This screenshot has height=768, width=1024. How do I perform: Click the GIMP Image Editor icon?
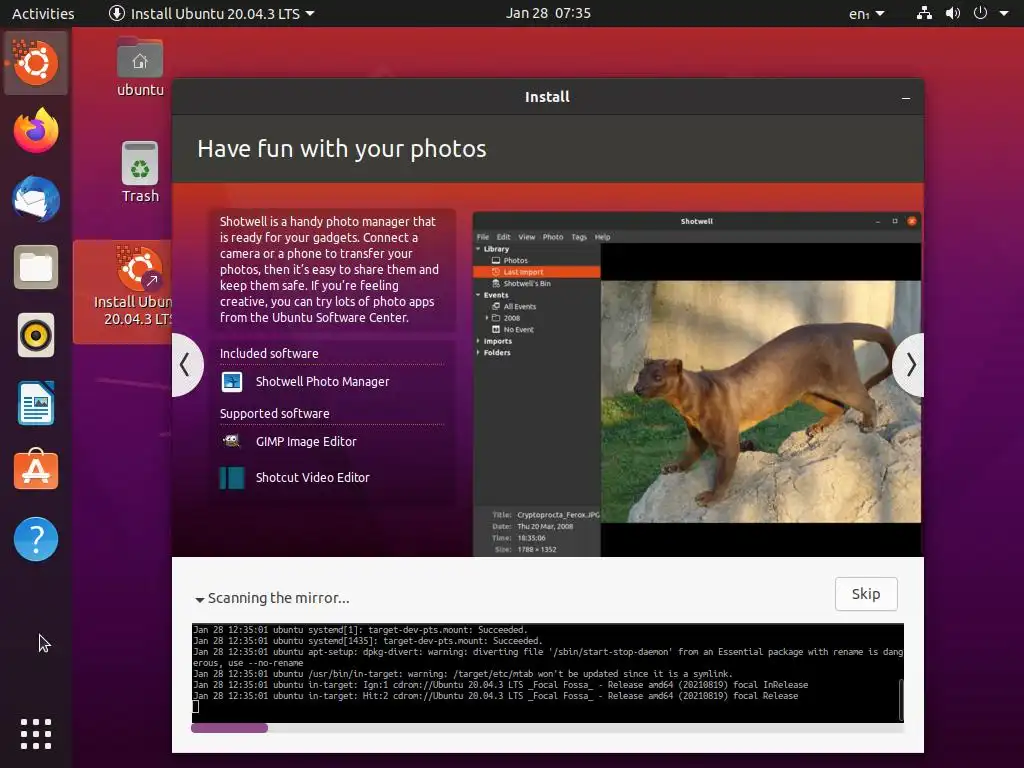pyautogui.click(x=232, y=441)
